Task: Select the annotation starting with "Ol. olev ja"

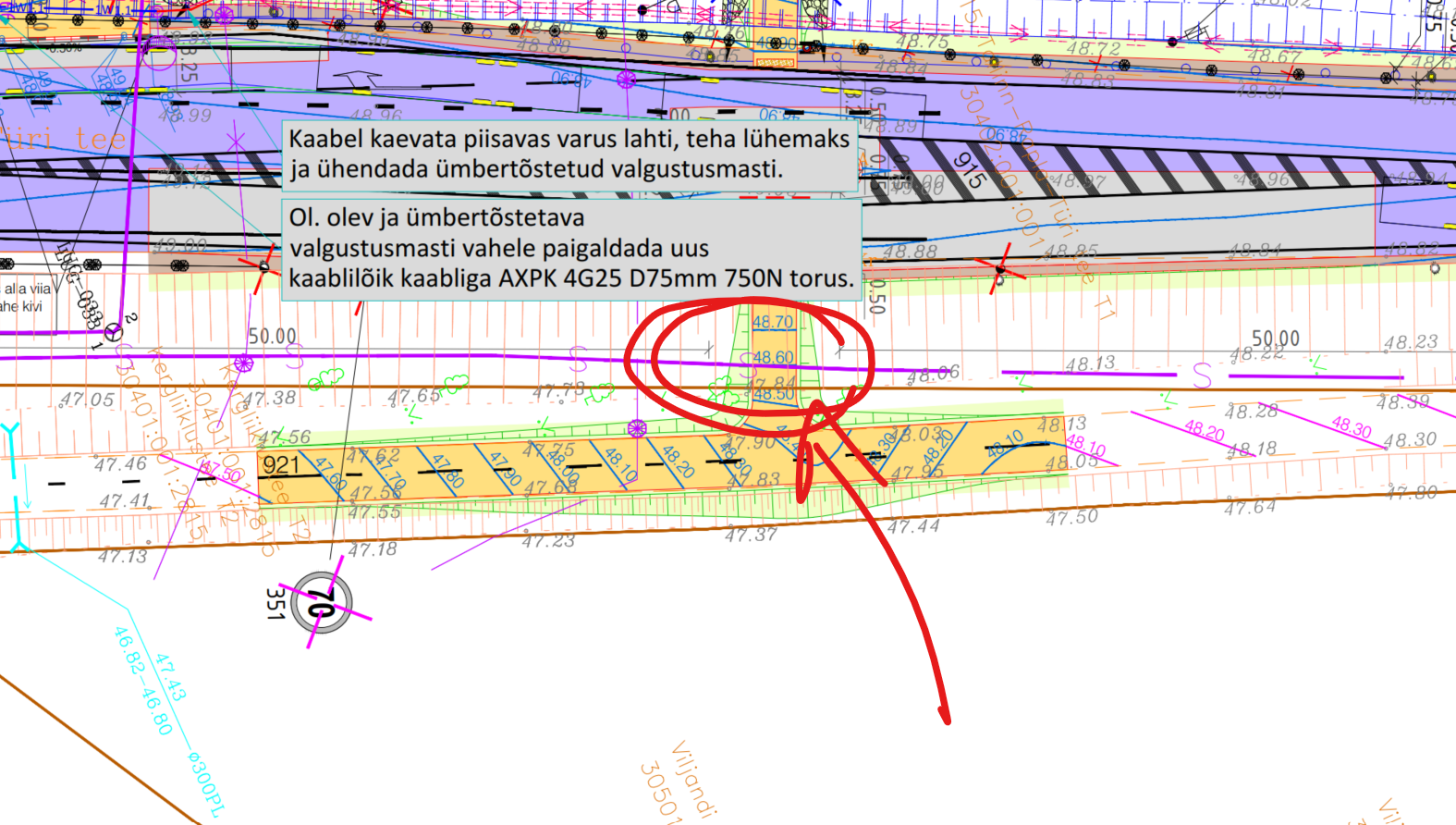Action: click(x=570, y=248)
